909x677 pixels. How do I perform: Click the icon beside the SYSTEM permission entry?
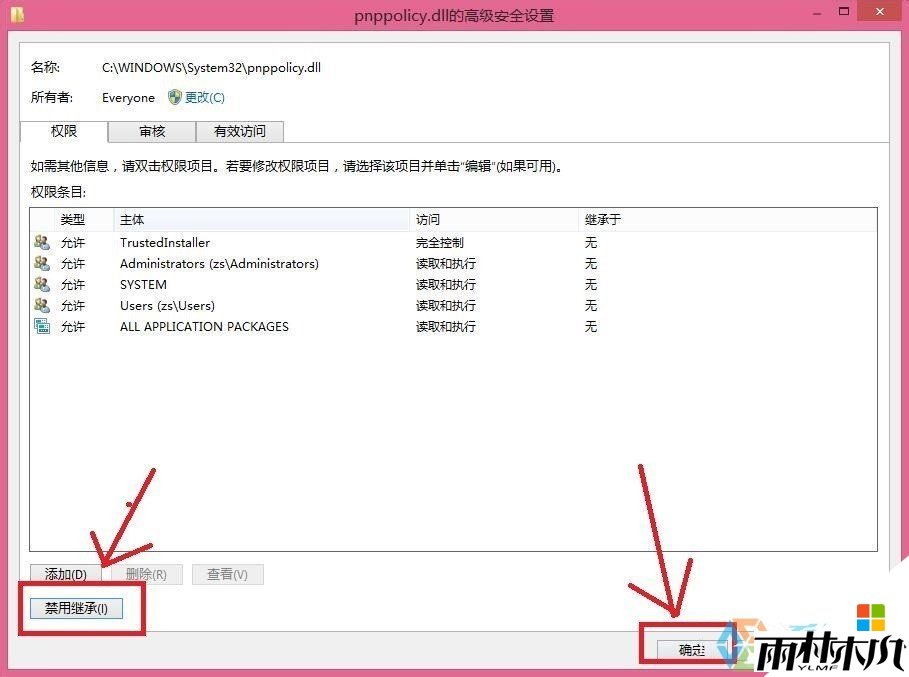tap(41, 284)
